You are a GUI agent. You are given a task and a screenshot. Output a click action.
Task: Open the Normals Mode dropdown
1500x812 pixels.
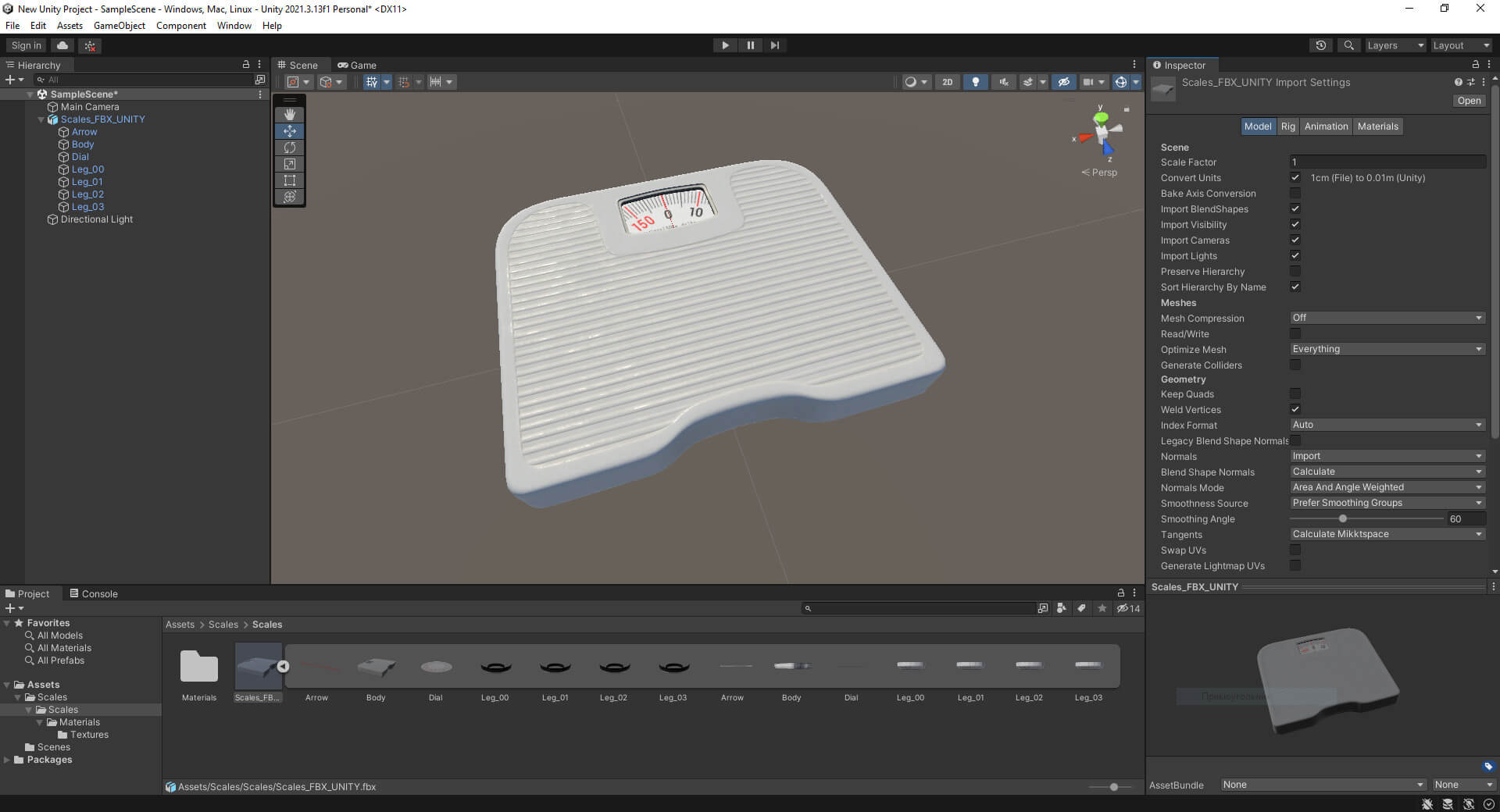pos(1387,487)
